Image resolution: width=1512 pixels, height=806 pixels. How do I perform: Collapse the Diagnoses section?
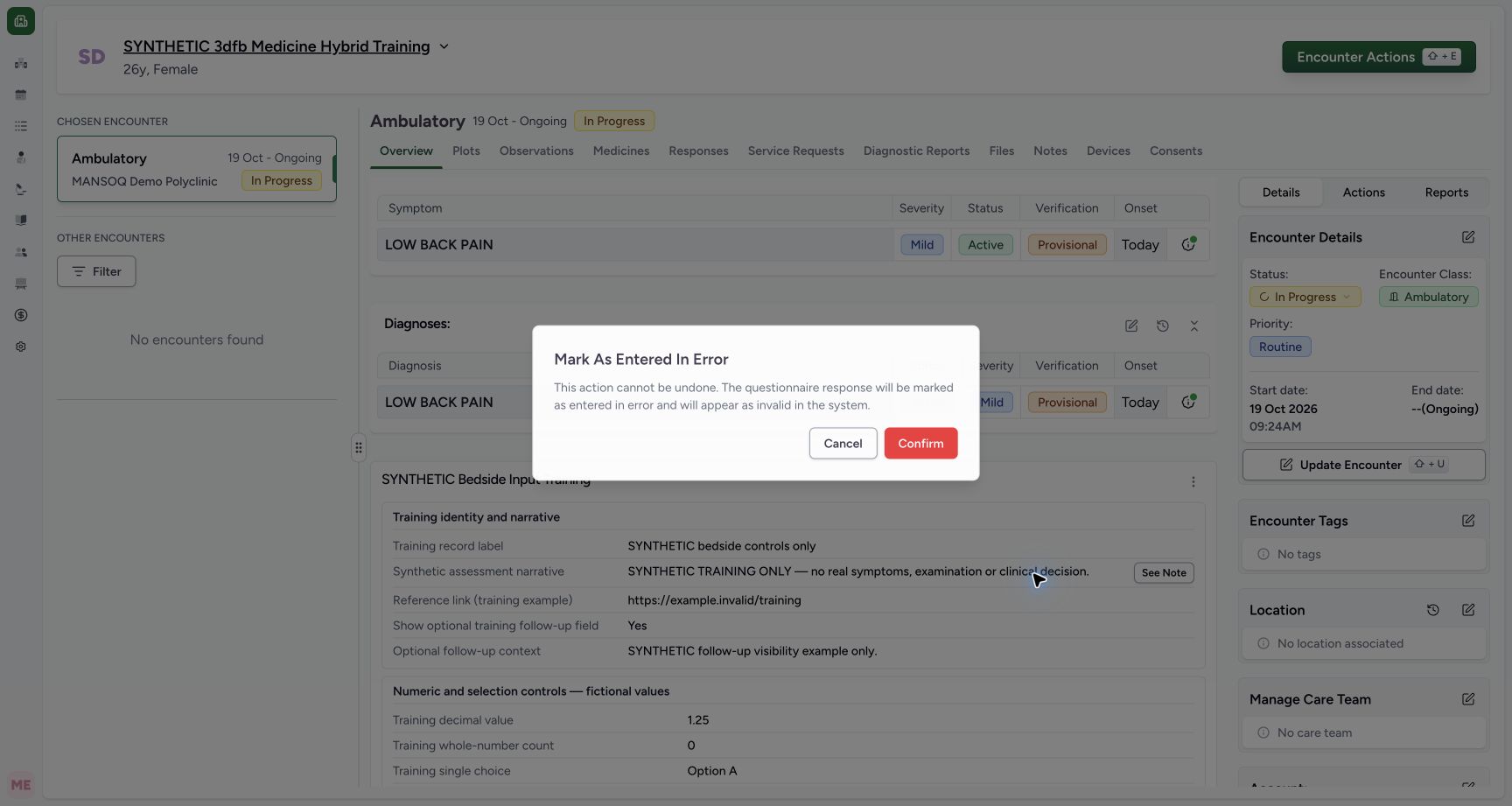[x=1193, y=326]
